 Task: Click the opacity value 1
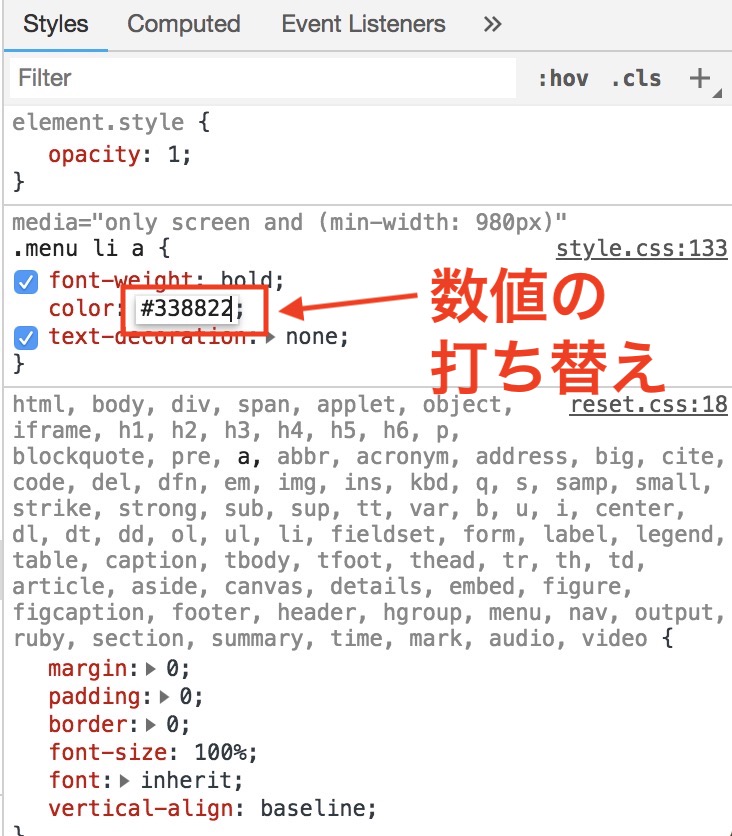174,155
